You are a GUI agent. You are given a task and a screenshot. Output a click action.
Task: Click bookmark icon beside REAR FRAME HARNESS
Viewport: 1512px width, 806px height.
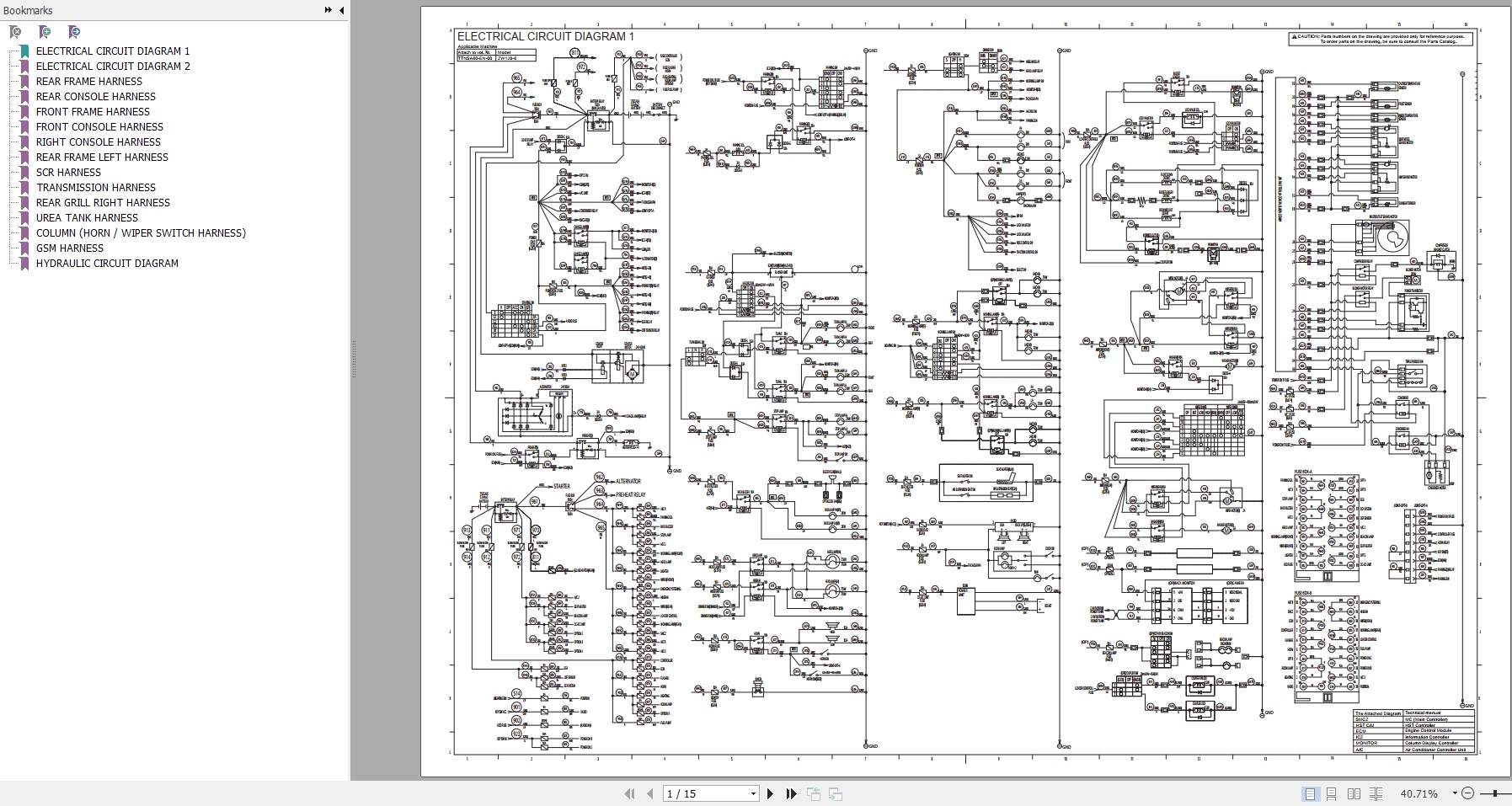click(x=24, y=82)
